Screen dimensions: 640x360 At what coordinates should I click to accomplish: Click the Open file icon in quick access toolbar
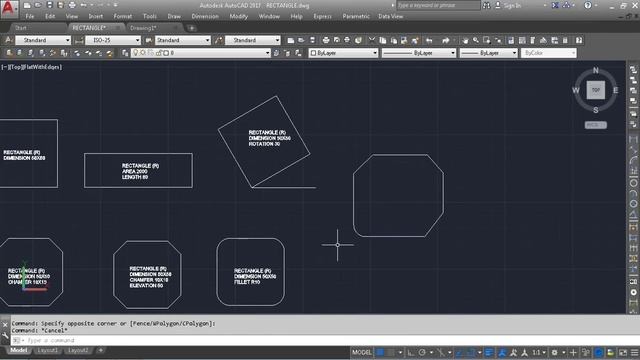coord(38,5)
